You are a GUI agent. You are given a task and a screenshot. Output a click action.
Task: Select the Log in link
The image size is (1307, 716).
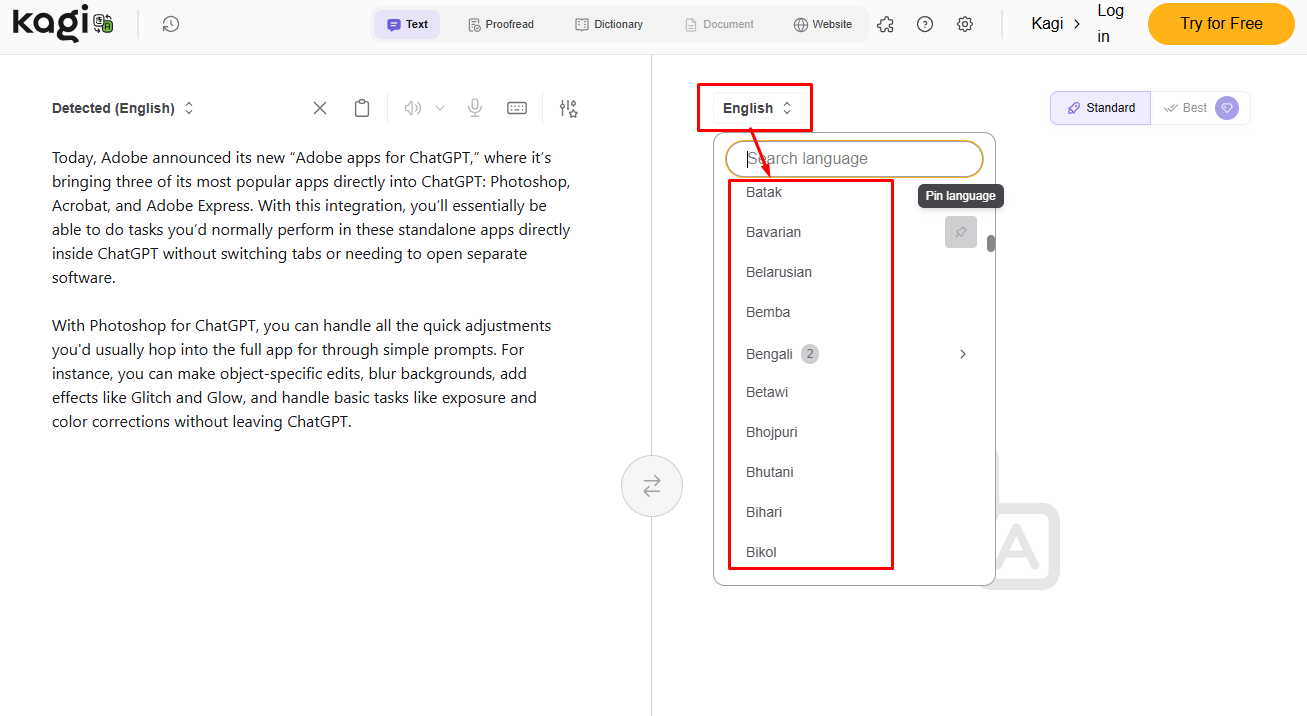[x=1109, y=23]
